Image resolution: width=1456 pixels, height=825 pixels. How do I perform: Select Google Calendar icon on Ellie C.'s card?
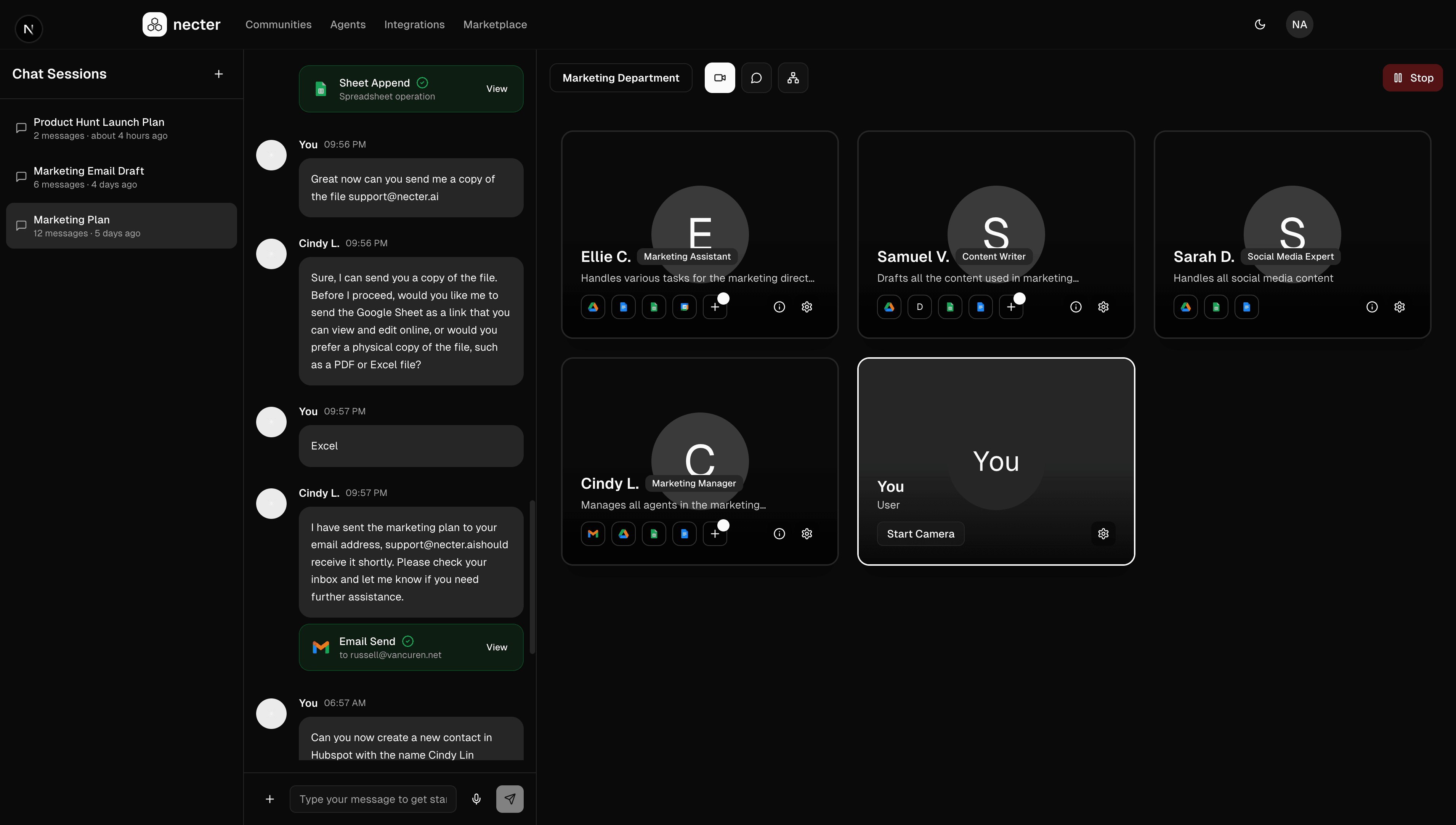pos(684,307)
